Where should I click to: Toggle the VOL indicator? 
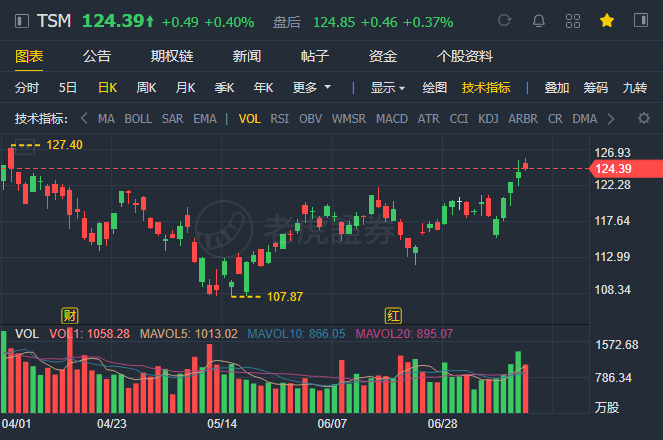(x=249, y=119)
